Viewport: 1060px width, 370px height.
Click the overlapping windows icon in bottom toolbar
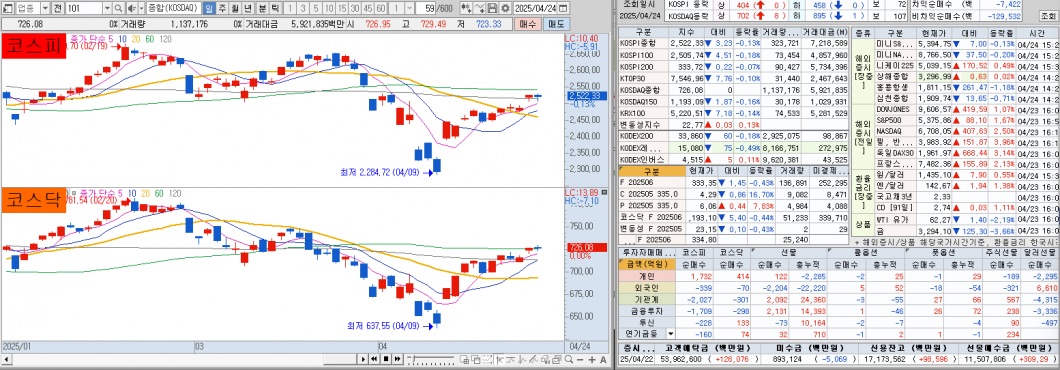(x=476, y=359)
